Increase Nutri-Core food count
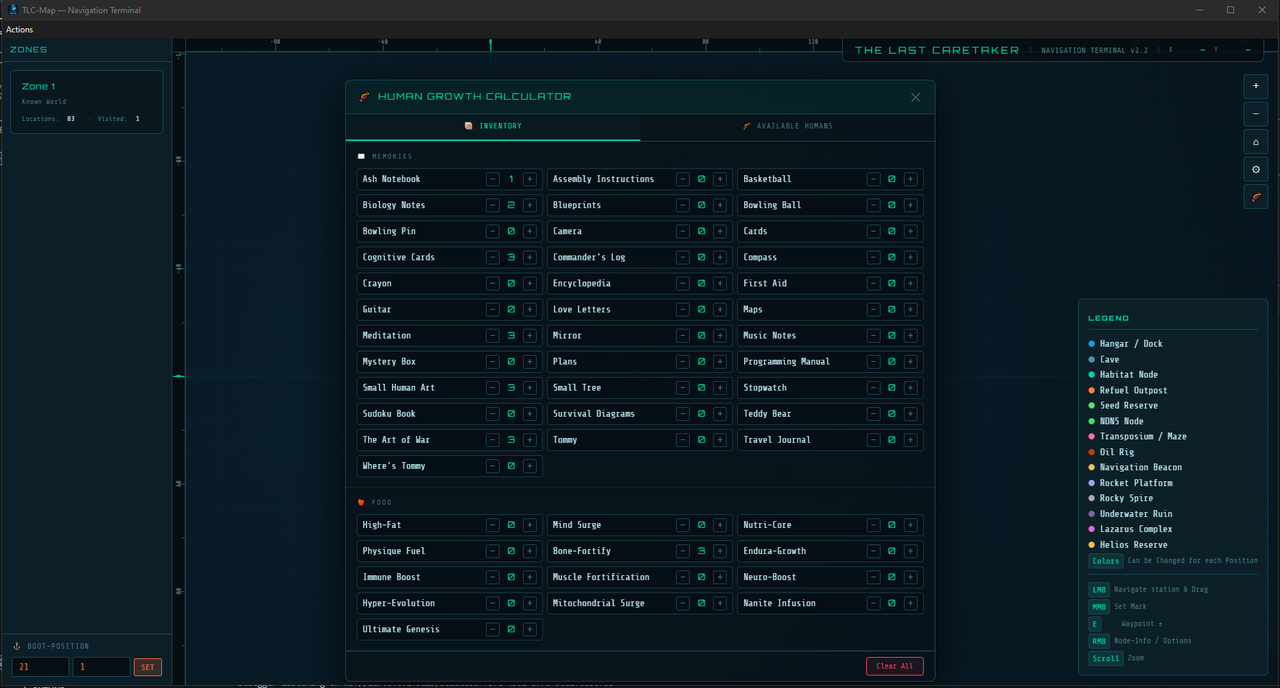 (910, 525)
